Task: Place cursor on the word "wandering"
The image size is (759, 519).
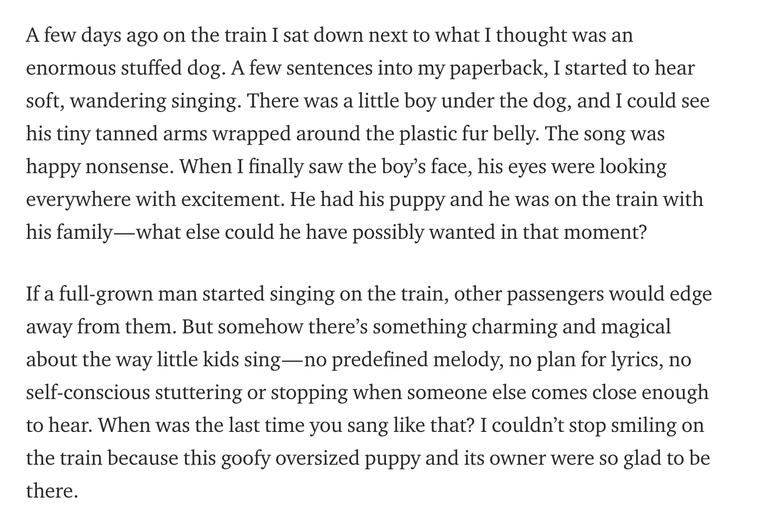Action: click(118, 101)
